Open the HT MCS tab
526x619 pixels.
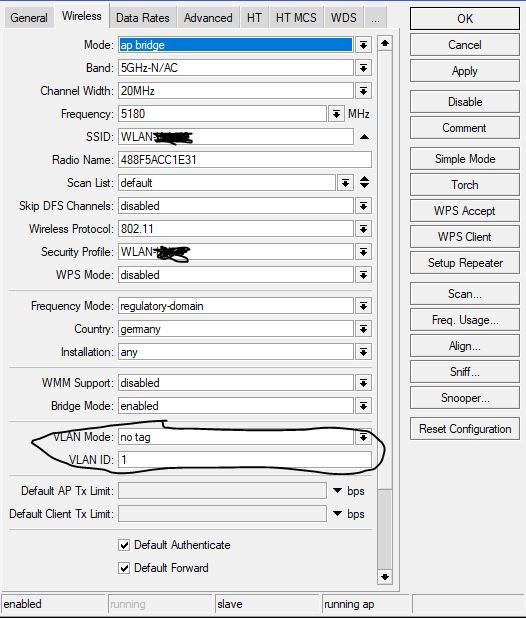click(x=296, y=18)
